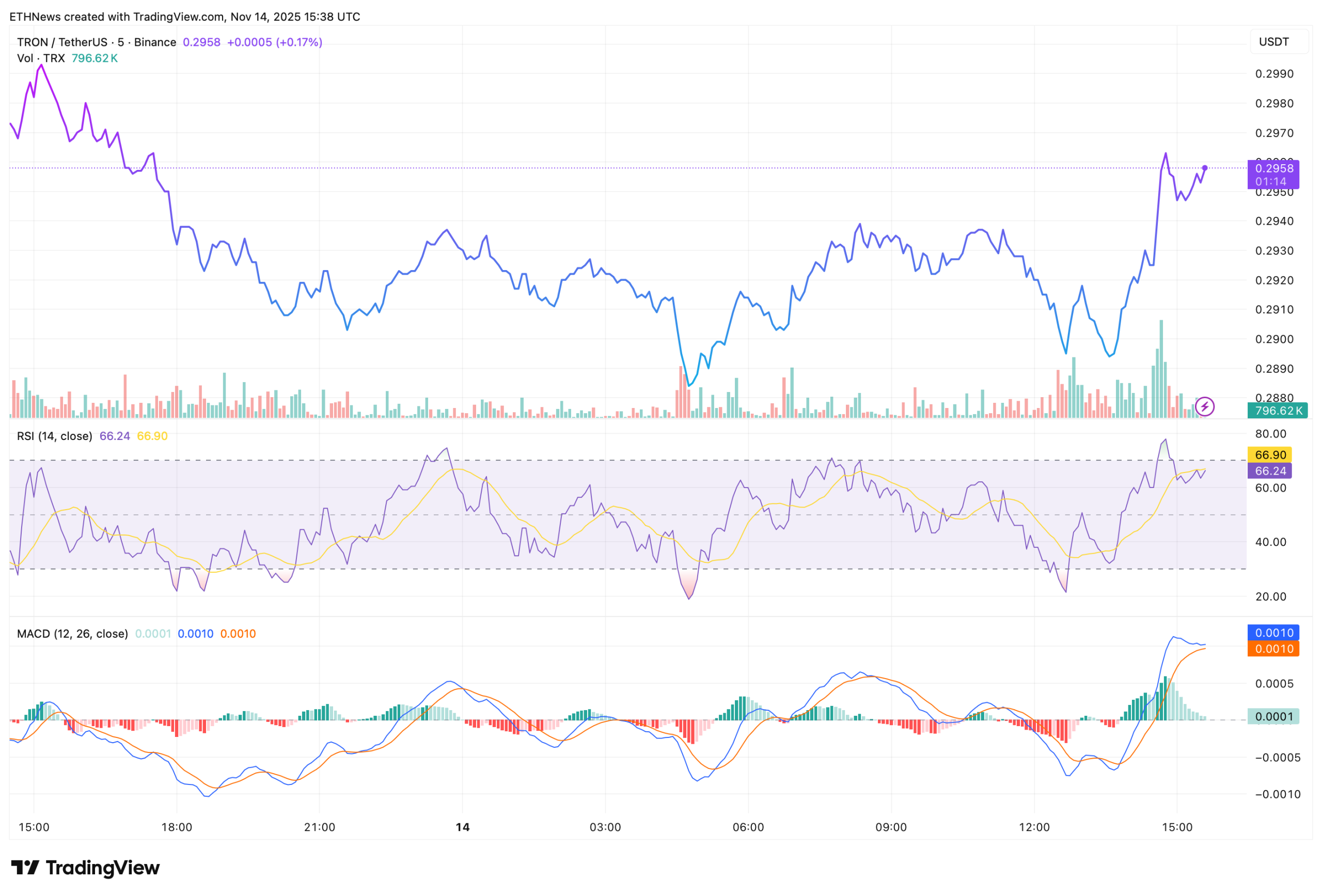Viewport: 1322px width, 896px height.
Task: Click the green 796.62 K volume tag
Action: click(x=1277, y=410)
